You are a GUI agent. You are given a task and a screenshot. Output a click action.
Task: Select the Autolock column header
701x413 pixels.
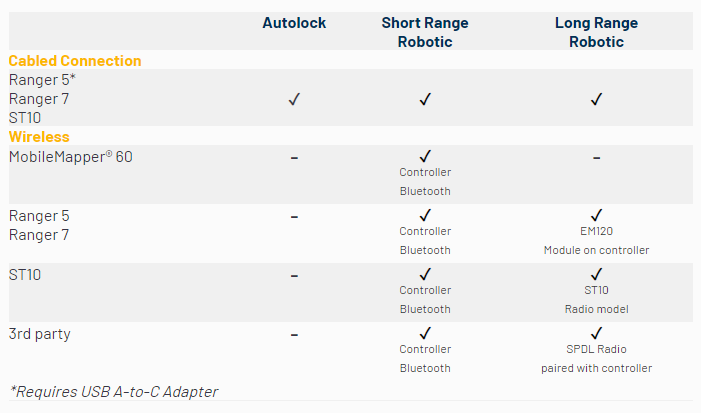(x=294, y=23)
